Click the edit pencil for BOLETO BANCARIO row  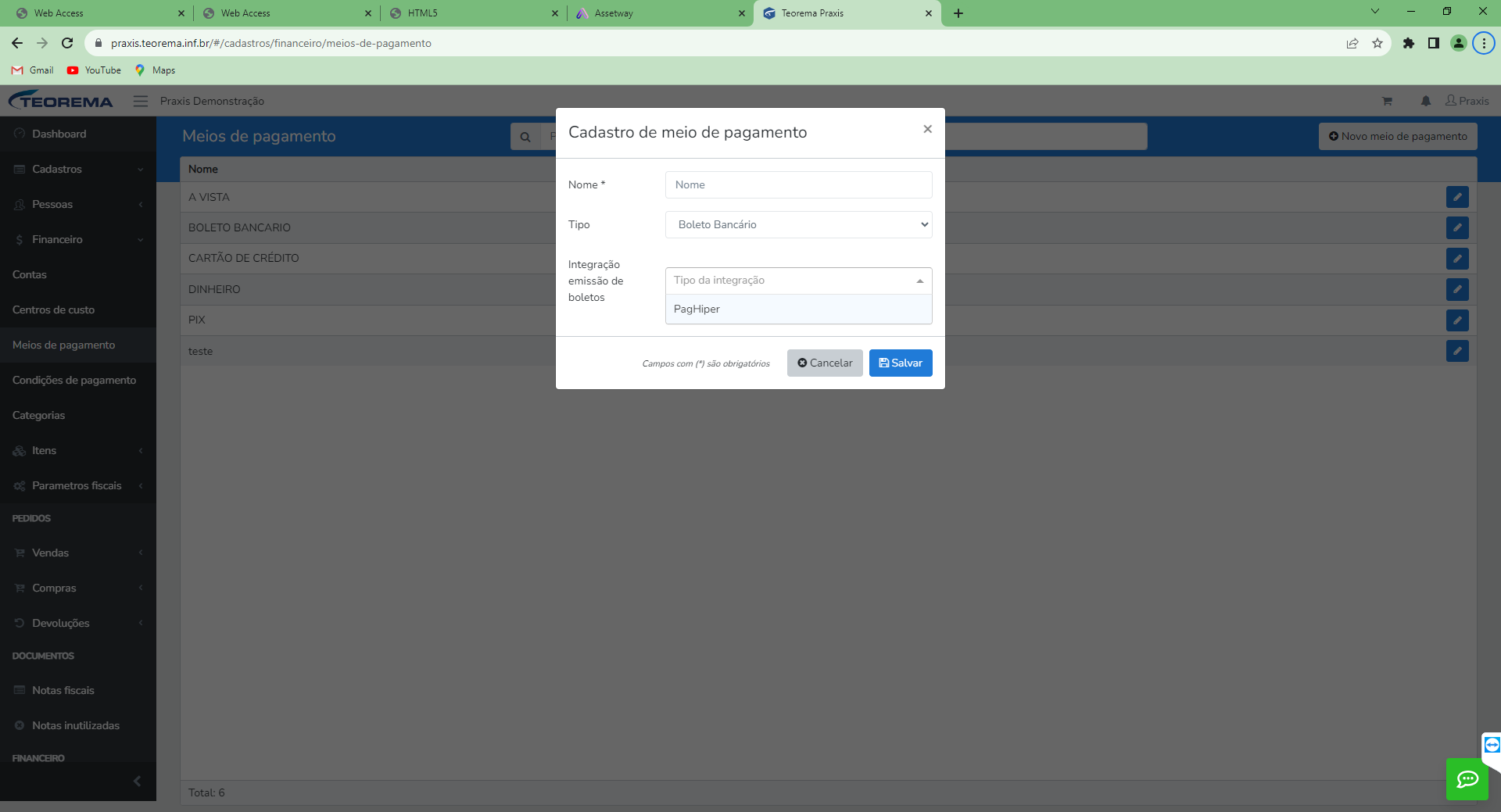click(x=1457, y=227)
